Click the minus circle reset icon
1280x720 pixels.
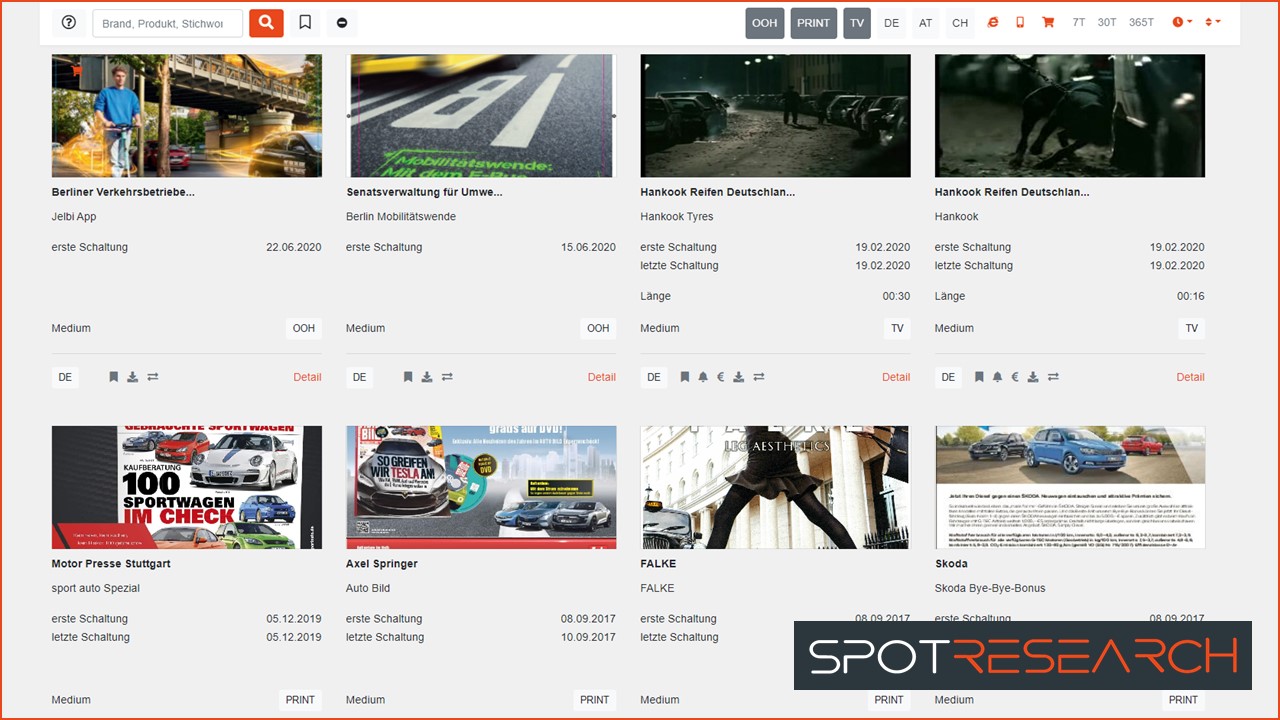click(342, 23)
